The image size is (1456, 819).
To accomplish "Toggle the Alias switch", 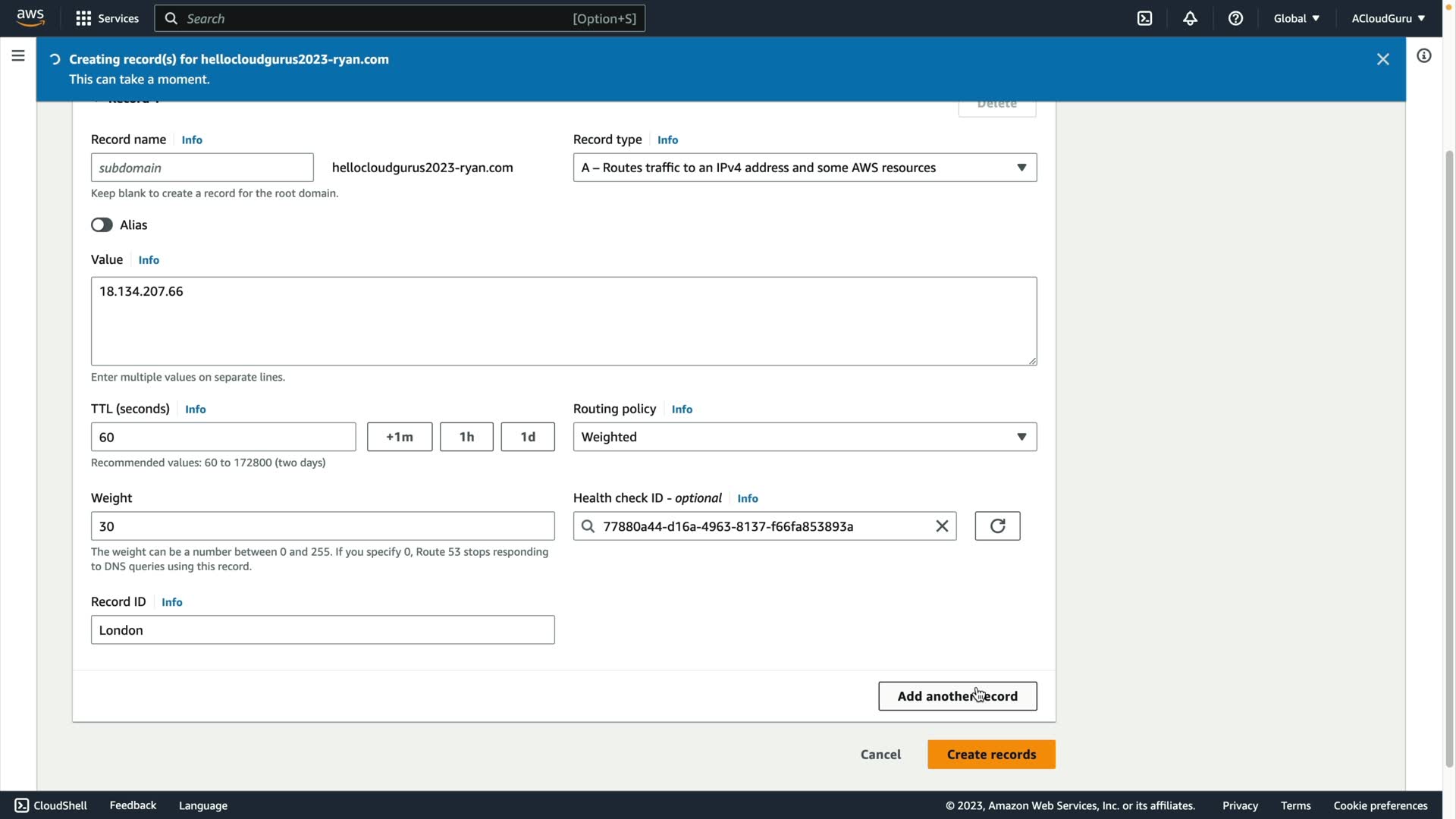I will [102, 225].
